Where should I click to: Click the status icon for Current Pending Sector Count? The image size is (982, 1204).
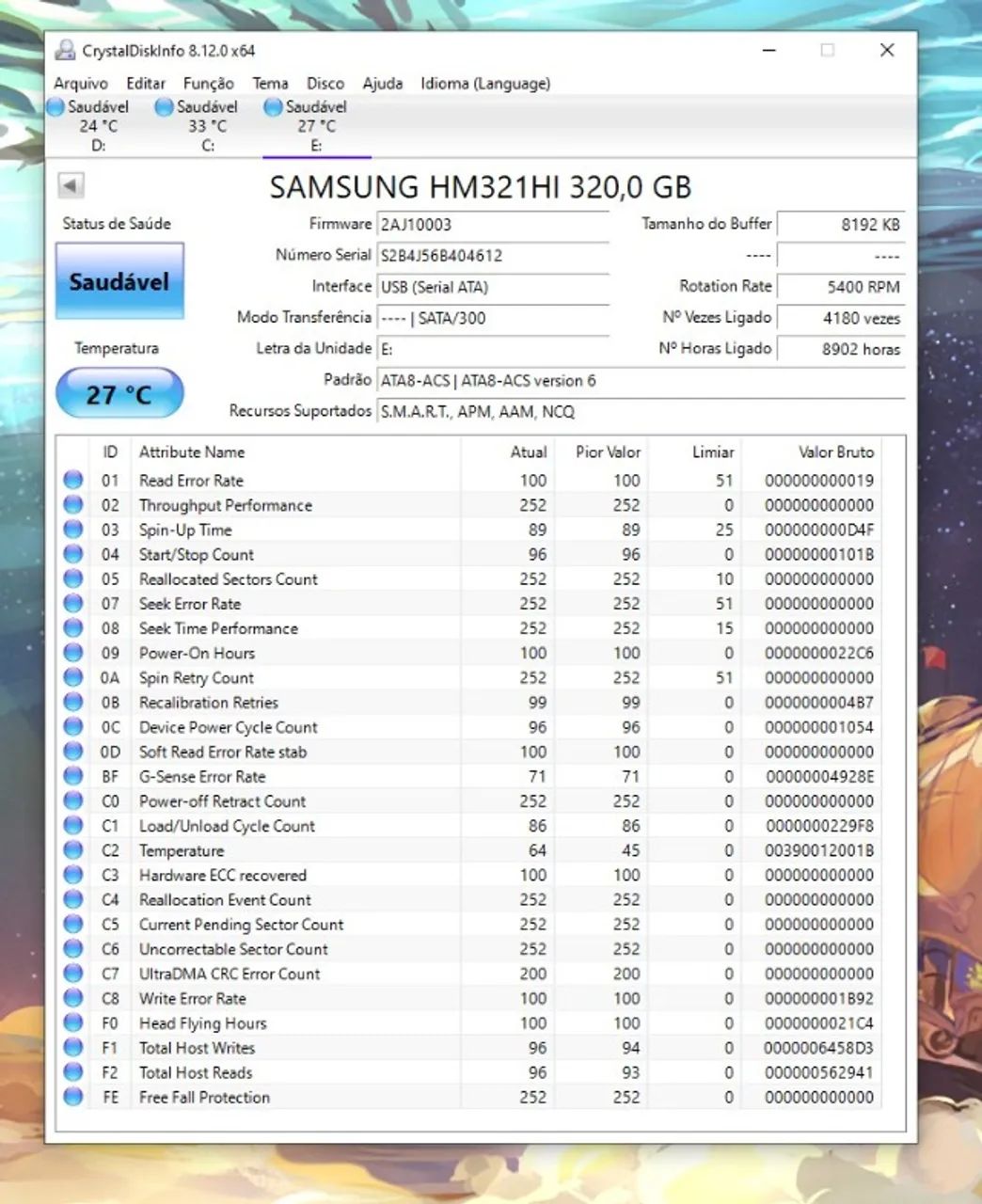click(72, 925)
